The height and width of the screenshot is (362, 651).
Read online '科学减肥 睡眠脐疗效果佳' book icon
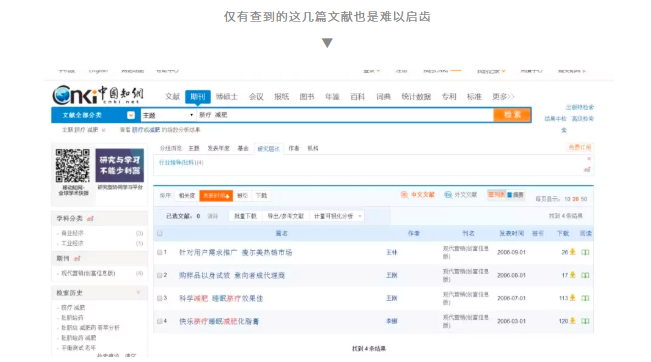(585, 298)
